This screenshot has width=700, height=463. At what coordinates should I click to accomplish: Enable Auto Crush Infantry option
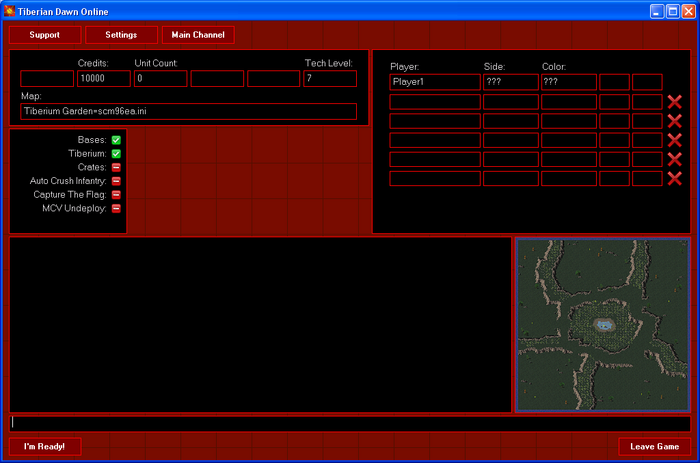coord(116,181)
